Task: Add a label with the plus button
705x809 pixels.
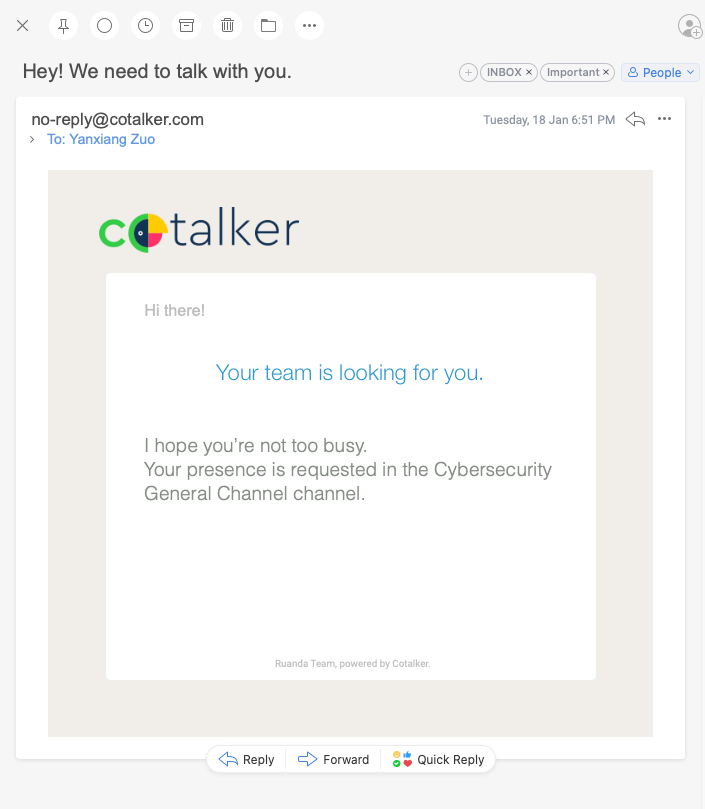Action: [x=468, y=72]
